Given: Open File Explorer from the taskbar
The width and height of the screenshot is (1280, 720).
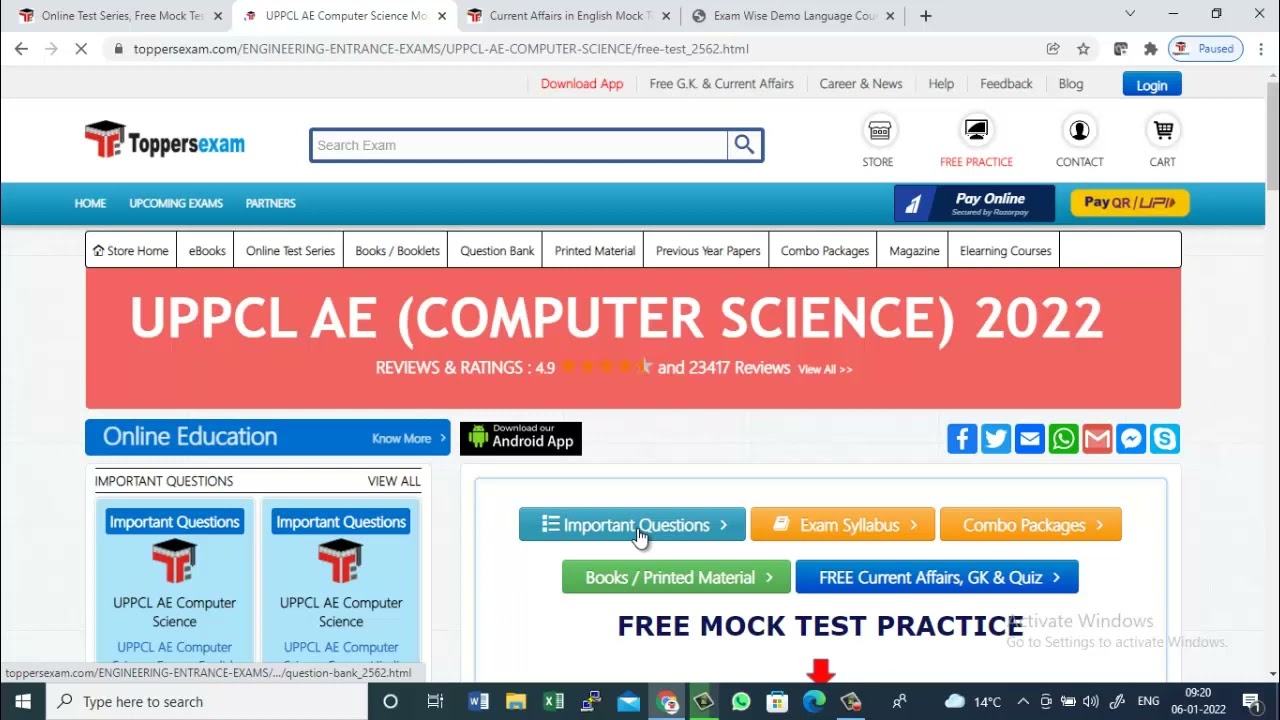Looking at the screenshot, I should pyautogui.click(x=515, y=702).
